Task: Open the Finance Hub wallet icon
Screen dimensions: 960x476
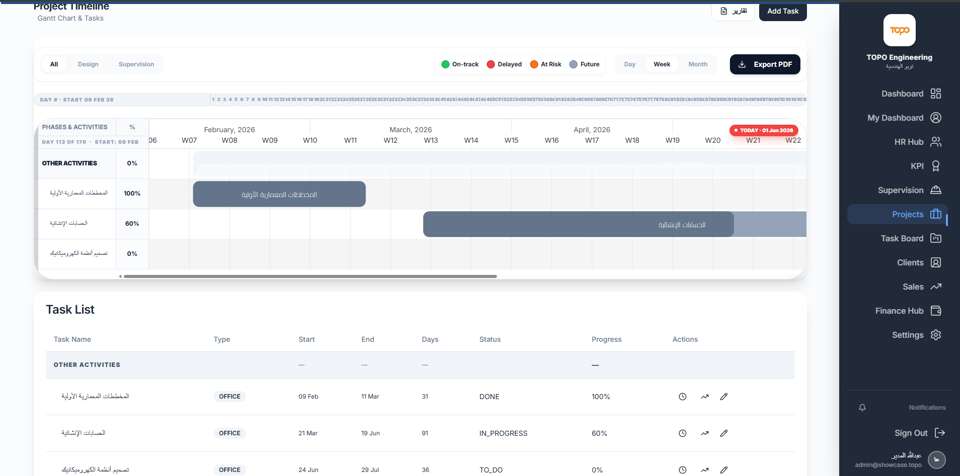Action: [935, 311]
